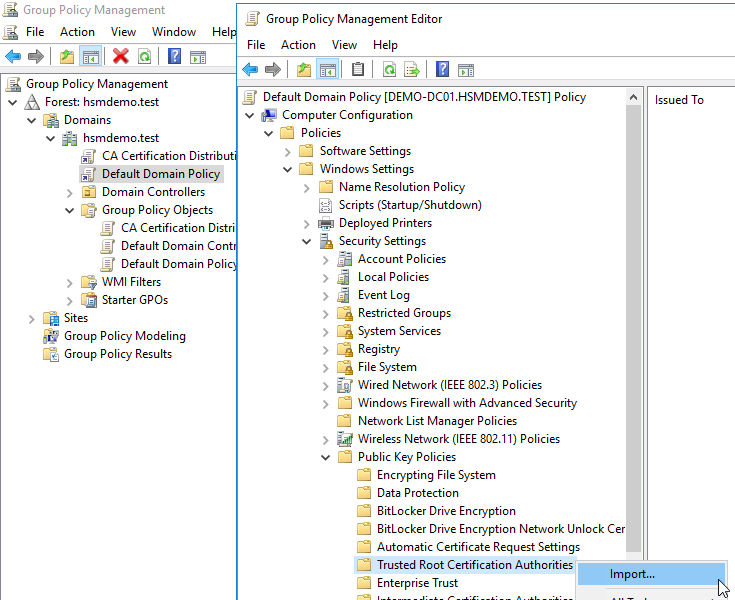
Task: Click Export List icon in Editor toolbar
Action: coord(410,69)
